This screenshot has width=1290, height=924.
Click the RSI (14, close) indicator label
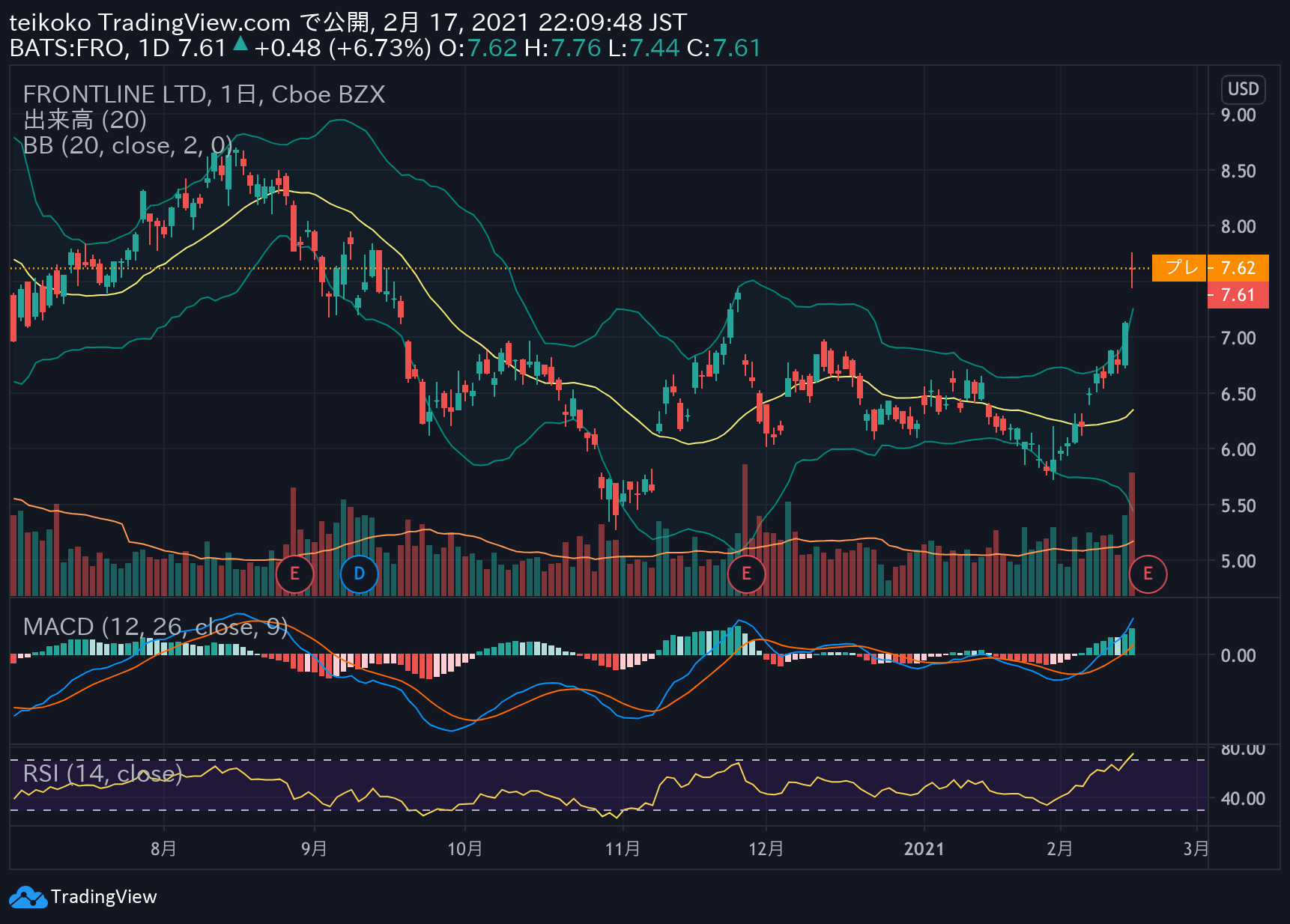(103, 773)
